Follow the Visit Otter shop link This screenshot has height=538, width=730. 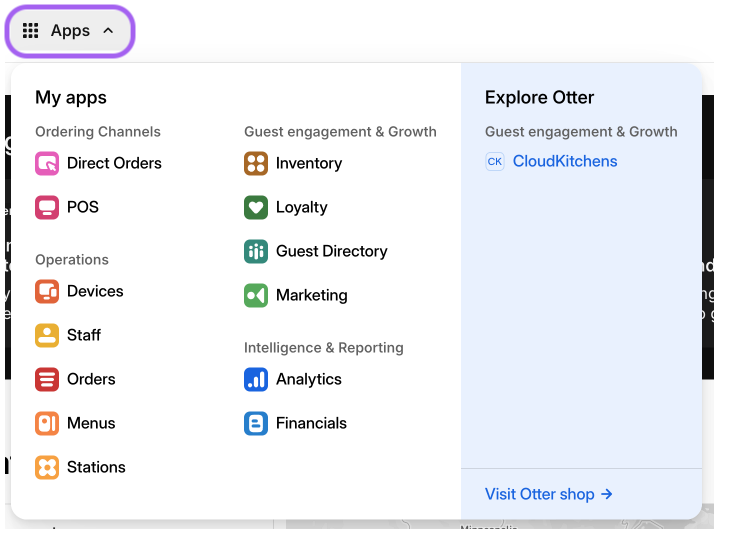(x=548, y=494)
